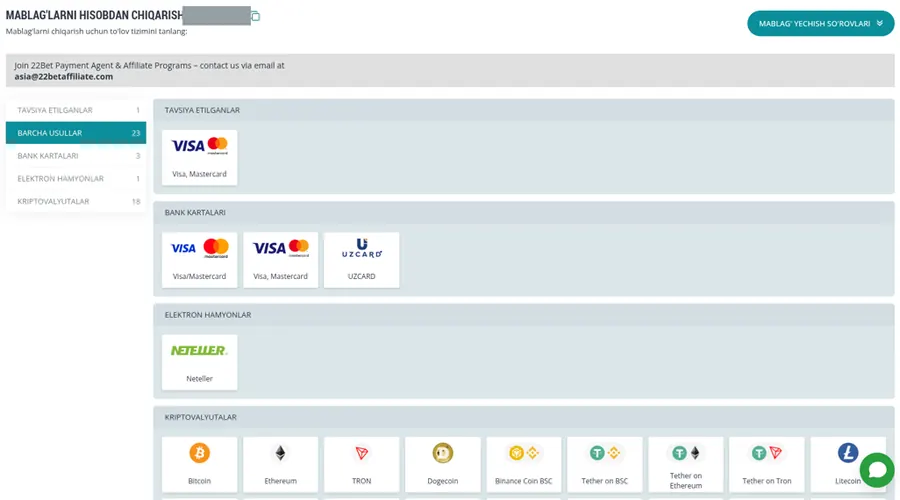Select Litecoin withdrawal method
900x500 pixels.
click(848, 464)
